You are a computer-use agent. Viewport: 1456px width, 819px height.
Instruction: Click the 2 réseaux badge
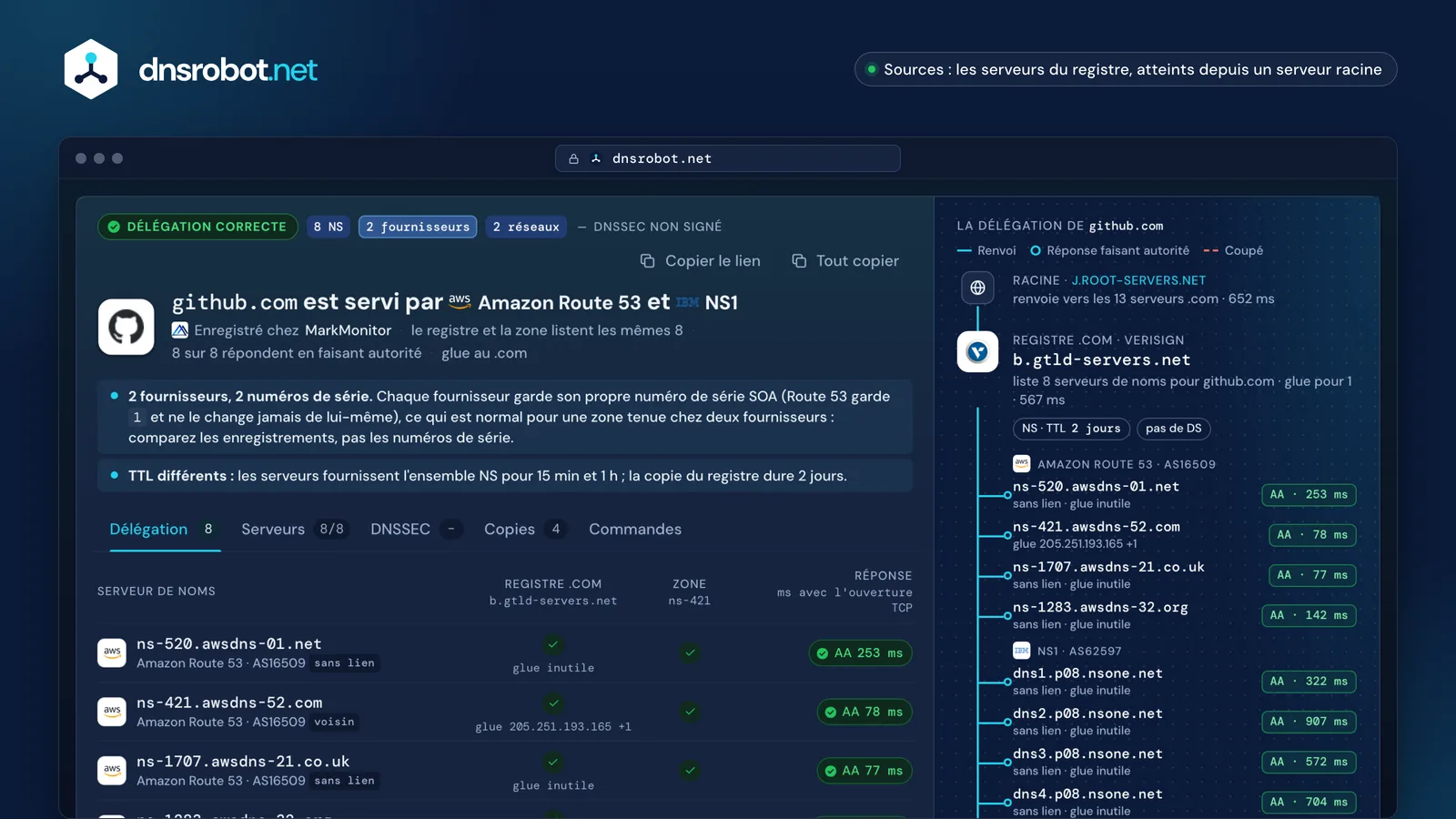[x=526, y=227]
